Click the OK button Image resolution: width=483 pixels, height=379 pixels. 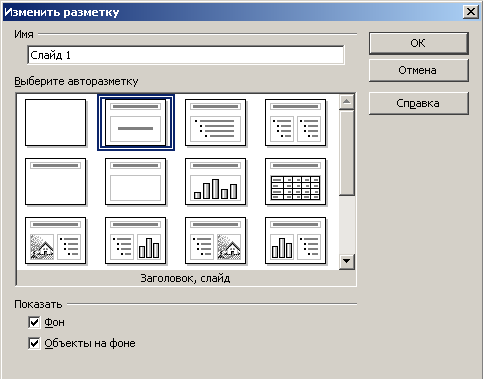pos(419,43)
